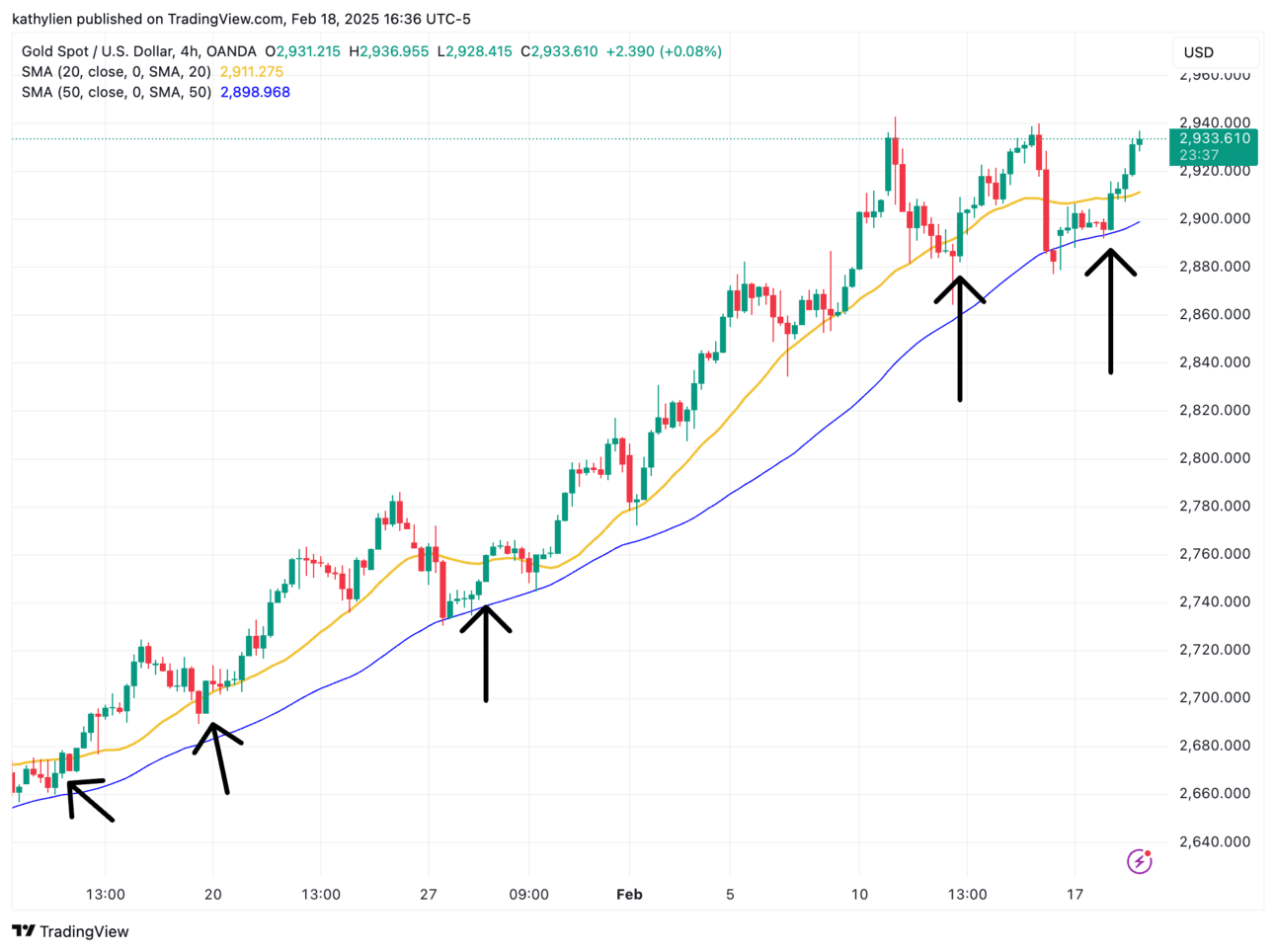Viewport: 1276px width, 952px height.
Task: Click the 4h interval text in the title
Action: click(190, 51)
